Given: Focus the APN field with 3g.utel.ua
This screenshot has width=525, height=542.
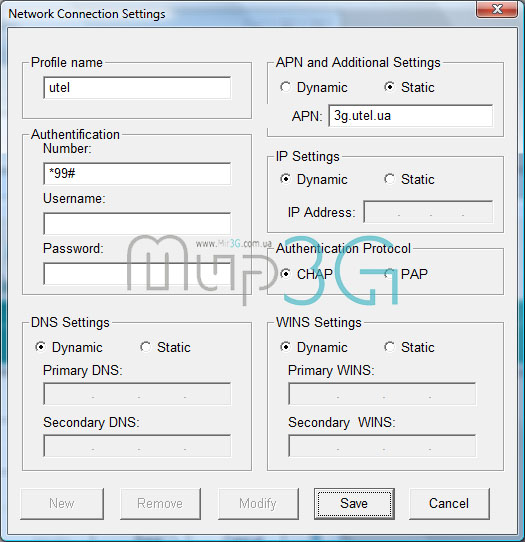Looking at the screenshot, I should 411,116.
